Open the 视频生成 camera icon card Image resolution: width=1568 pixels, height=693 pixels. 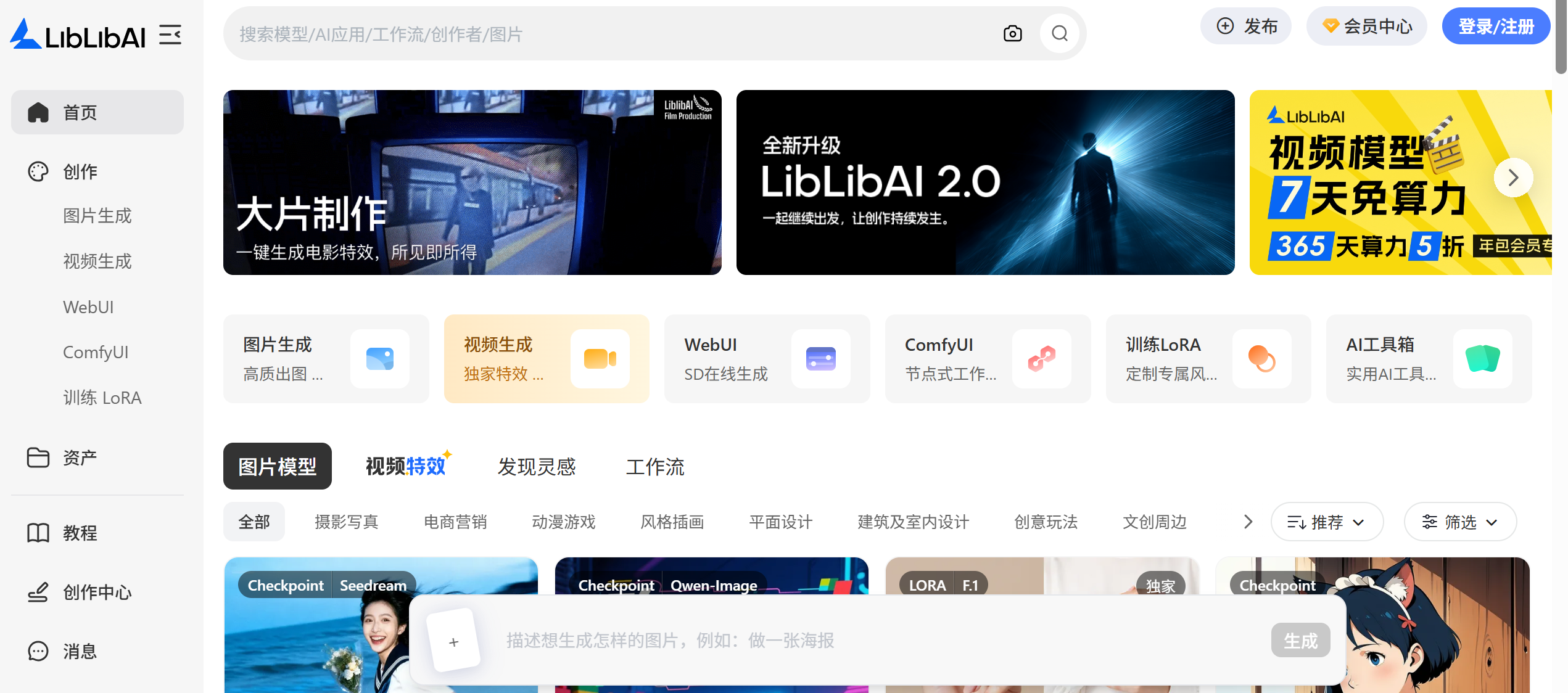click(x=599, y=358)
